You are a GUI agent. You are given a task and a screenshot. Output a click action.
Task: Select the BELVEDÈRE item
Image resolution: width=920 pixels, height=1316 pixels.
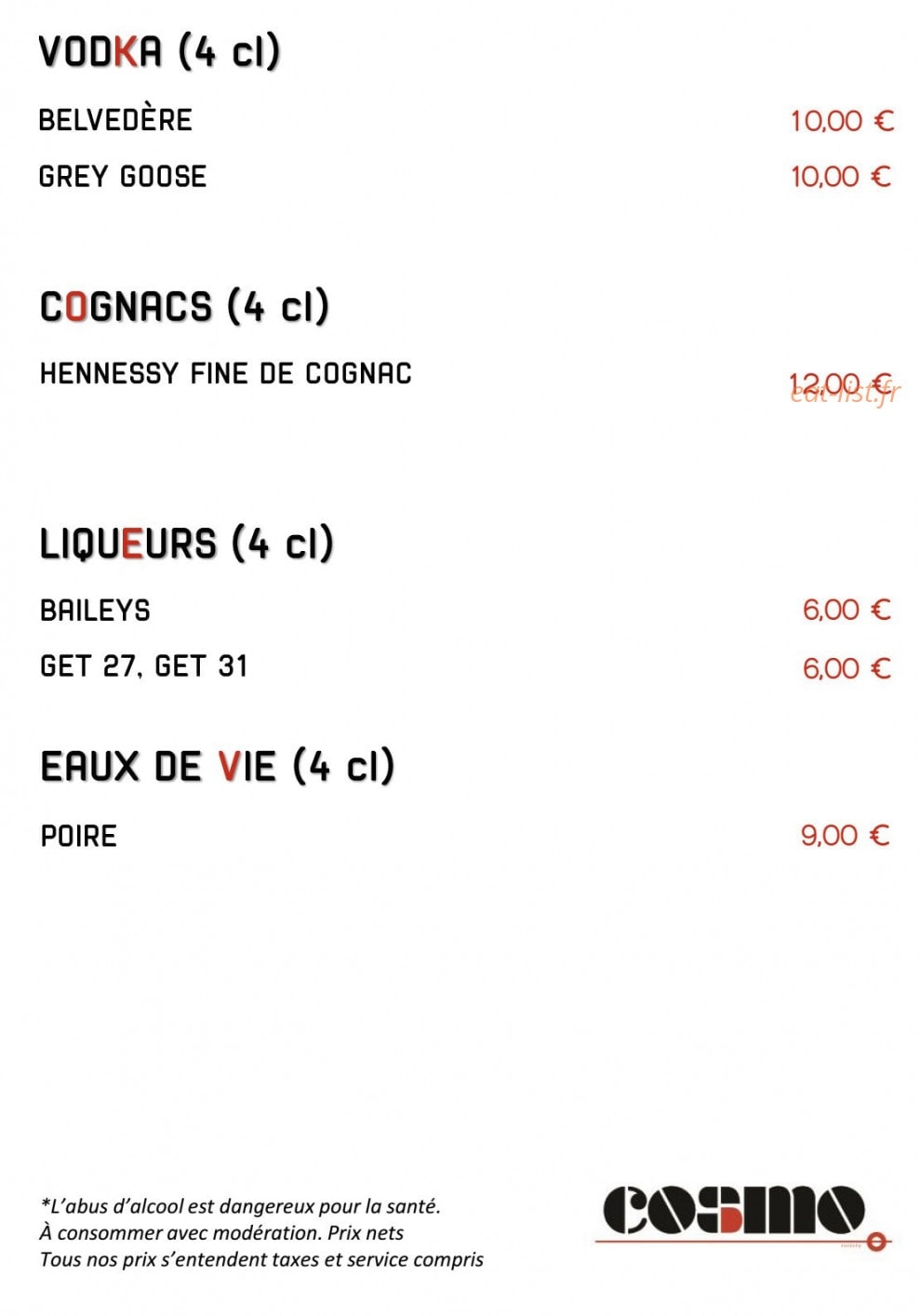click(x=115, y=120)
